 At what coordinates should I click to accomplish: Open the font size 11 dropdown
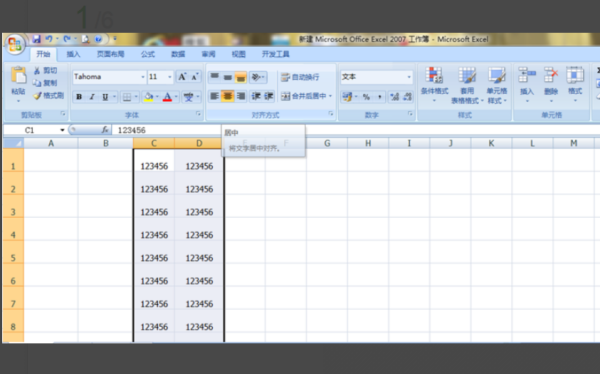coord(170,77)
